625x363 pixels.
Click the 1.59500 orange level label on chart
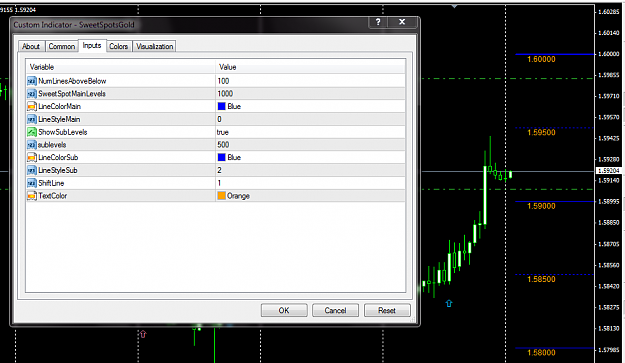coord(541,133)
